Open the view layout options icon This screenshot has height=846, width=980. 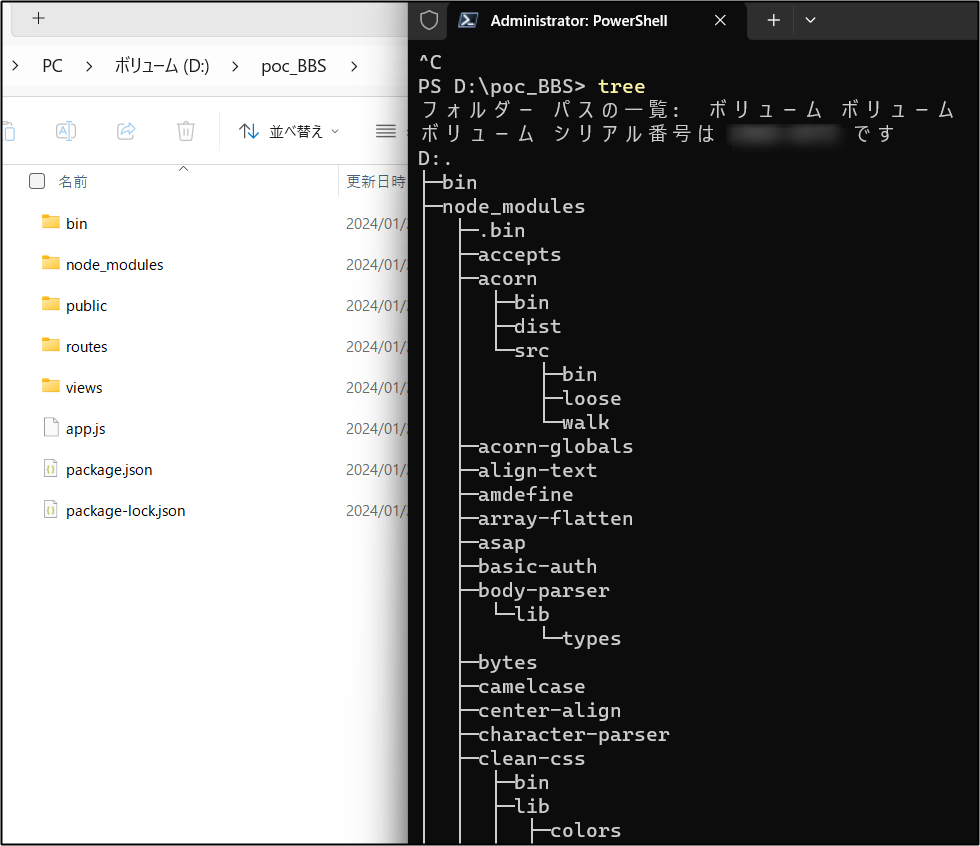coord(386,131)
